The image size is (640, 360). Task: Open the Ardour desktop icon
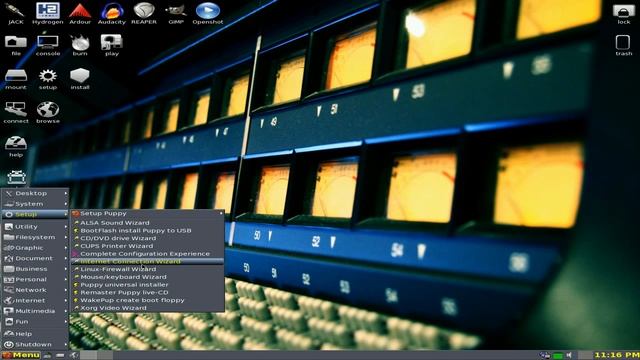click(80, 13)
